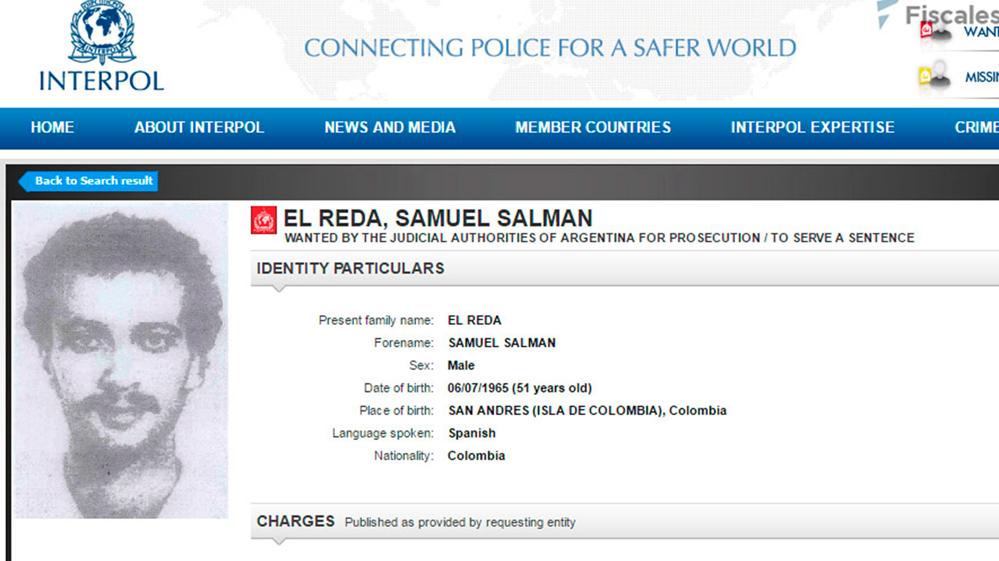999x561 pixels.
Task: Click the yellow Missing persons icon
Action: [934, 77]
